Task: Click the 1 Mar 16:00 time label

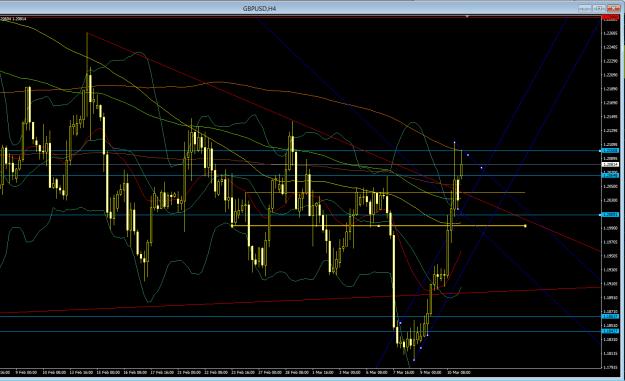Action: [x=323, y=373]
